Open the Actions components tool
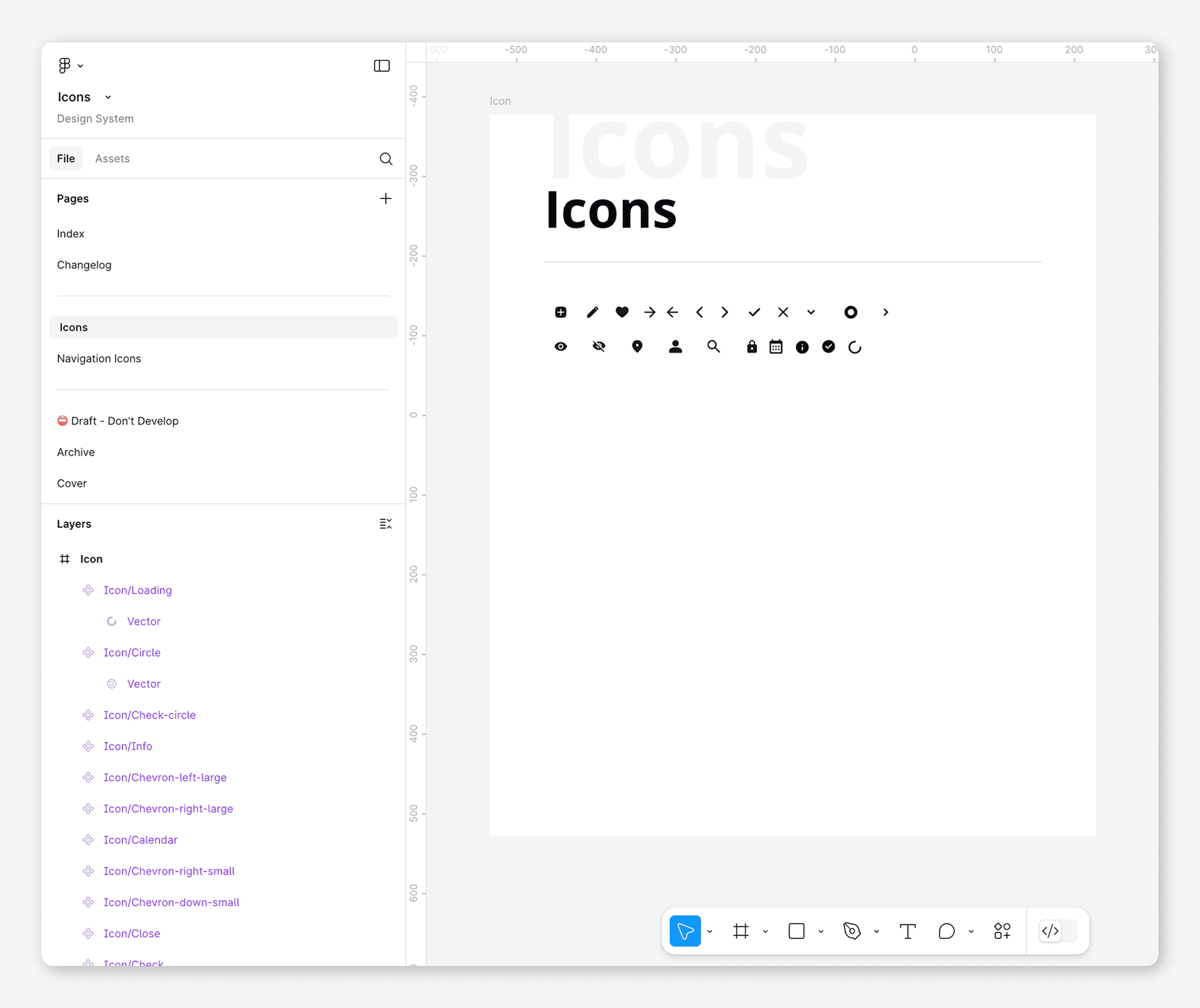This screenshot has height=1008, width=1200. pyautogui.click(x=1002, y=931)
